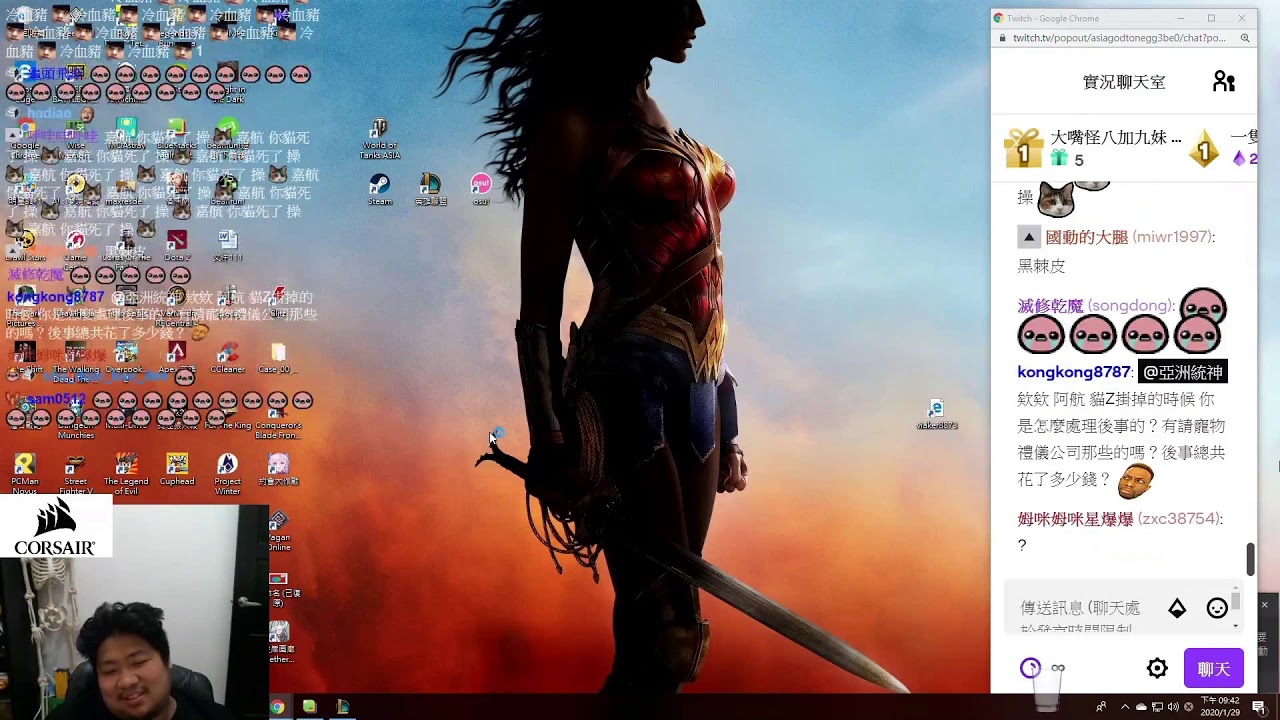Click username 國動的大腿 in chat

[x=1086, y=237]
